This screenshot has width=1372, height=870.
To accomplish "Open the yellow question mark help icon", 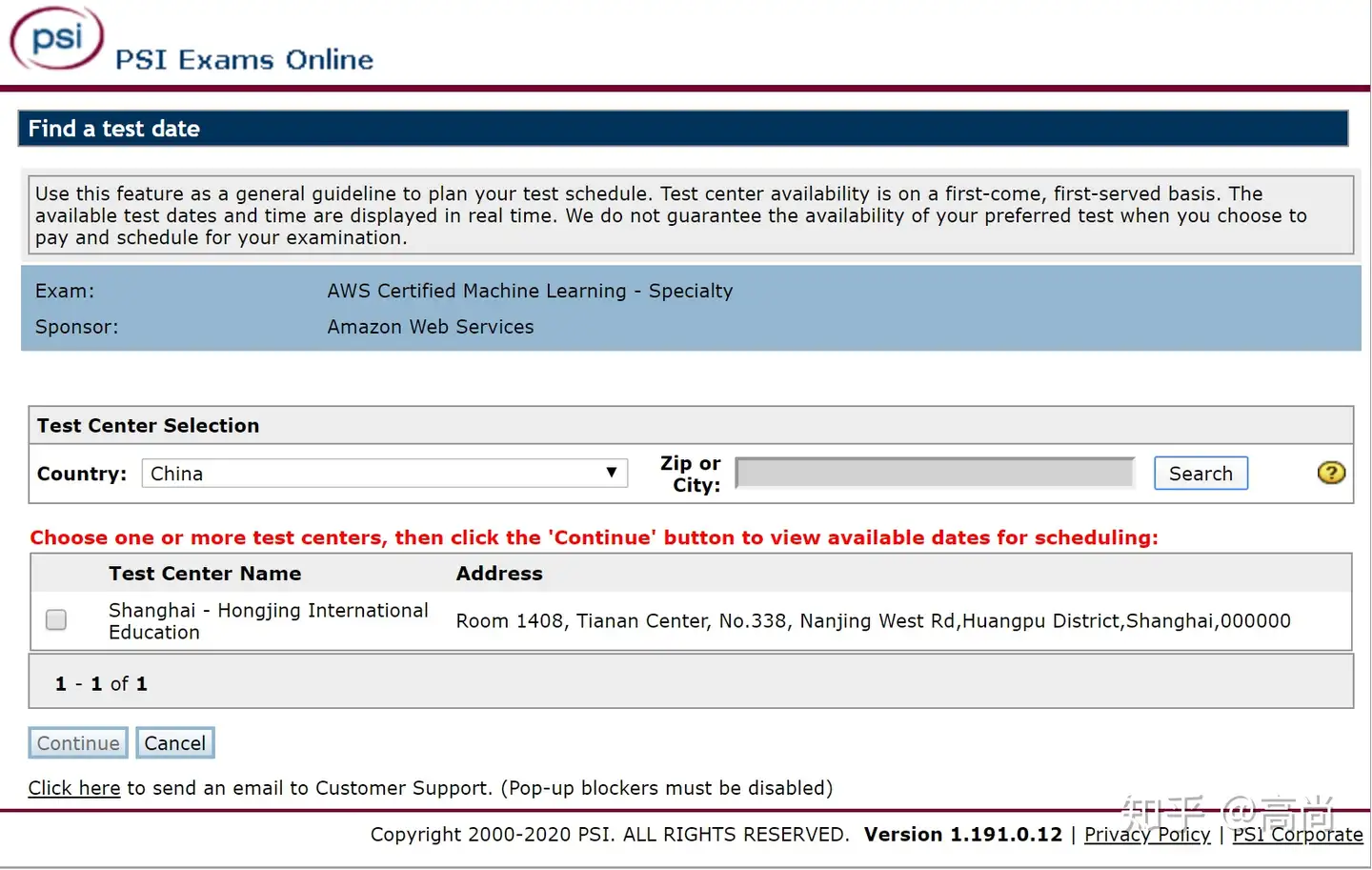I will tap(1331, 473).
